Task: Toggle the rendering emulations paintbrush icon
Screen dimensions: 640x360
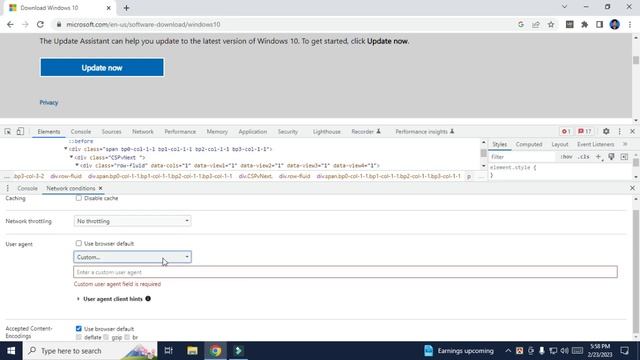Action: (x=611, y=157)
